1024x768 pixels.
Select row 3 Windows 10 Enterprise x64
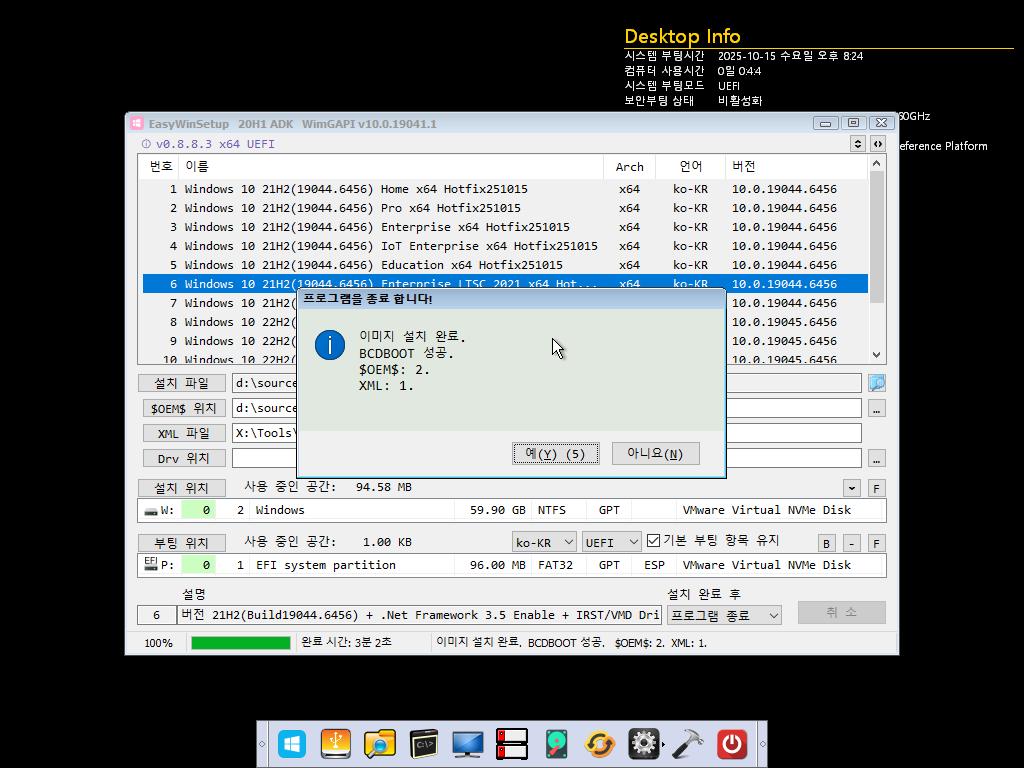[505, 227]
